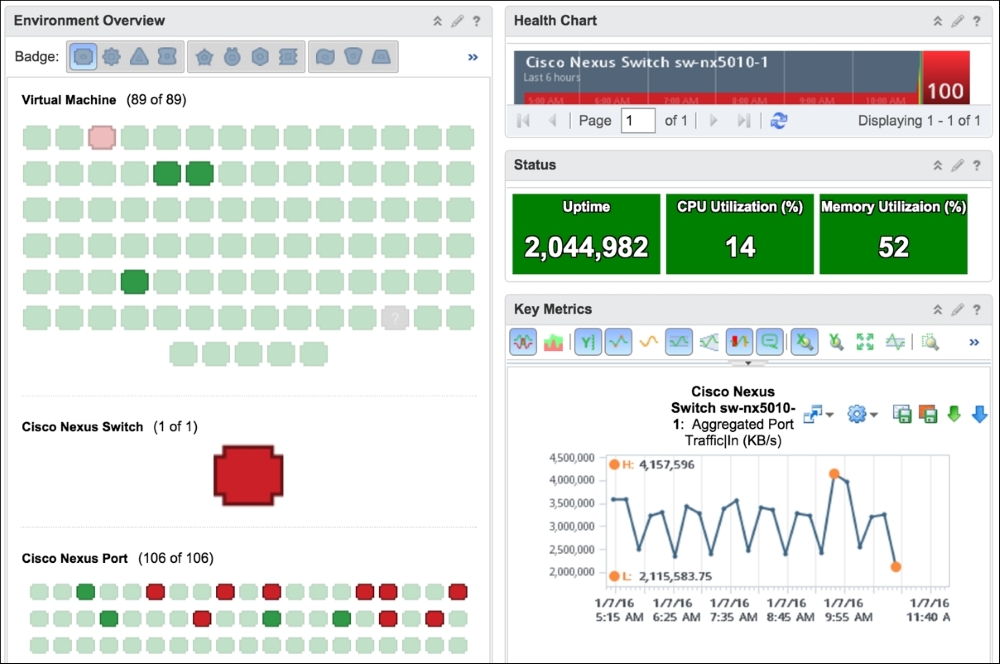Toggle zoom by X-axis icon
This screenshot has width=1000, height=664.
tap(805, 342)
